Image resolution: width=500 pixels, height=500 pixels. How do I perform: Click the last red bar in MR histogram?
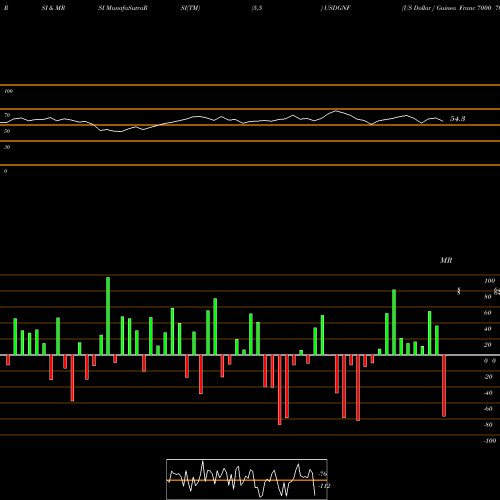point(444,386)
